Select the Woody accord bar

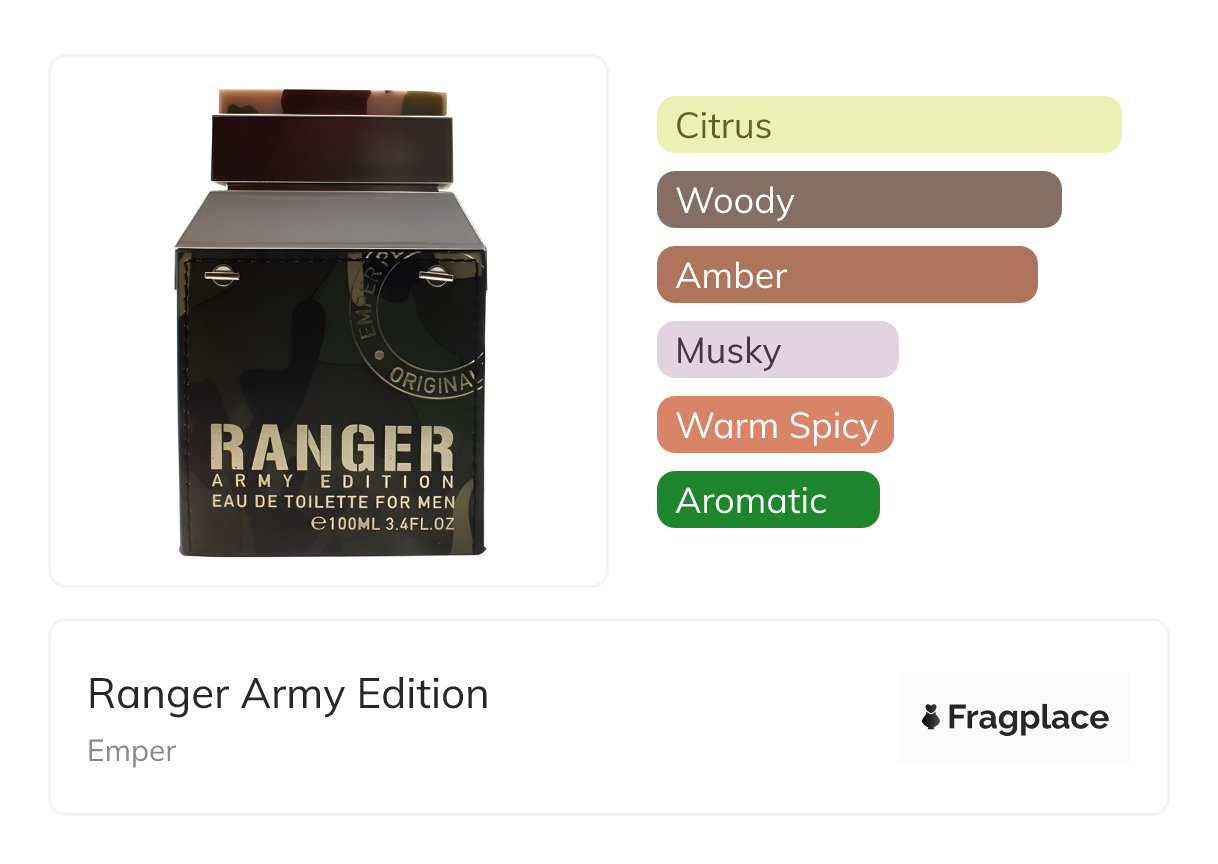[x=859, y=200]
